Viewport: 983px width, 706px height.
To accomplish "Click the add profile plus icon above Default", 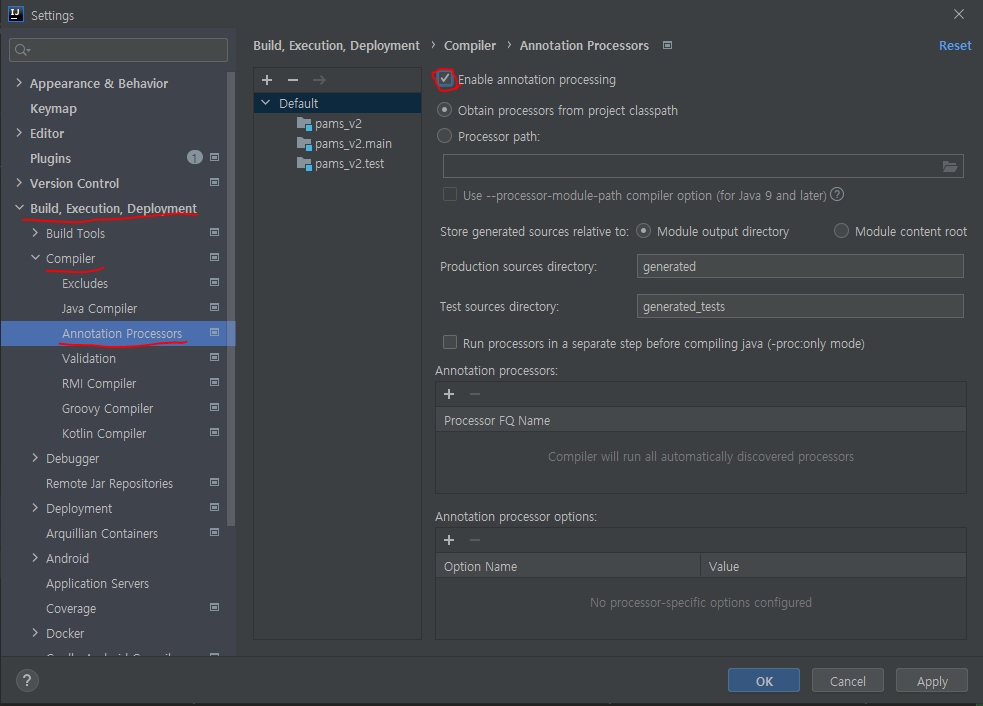I will [267, 80].
